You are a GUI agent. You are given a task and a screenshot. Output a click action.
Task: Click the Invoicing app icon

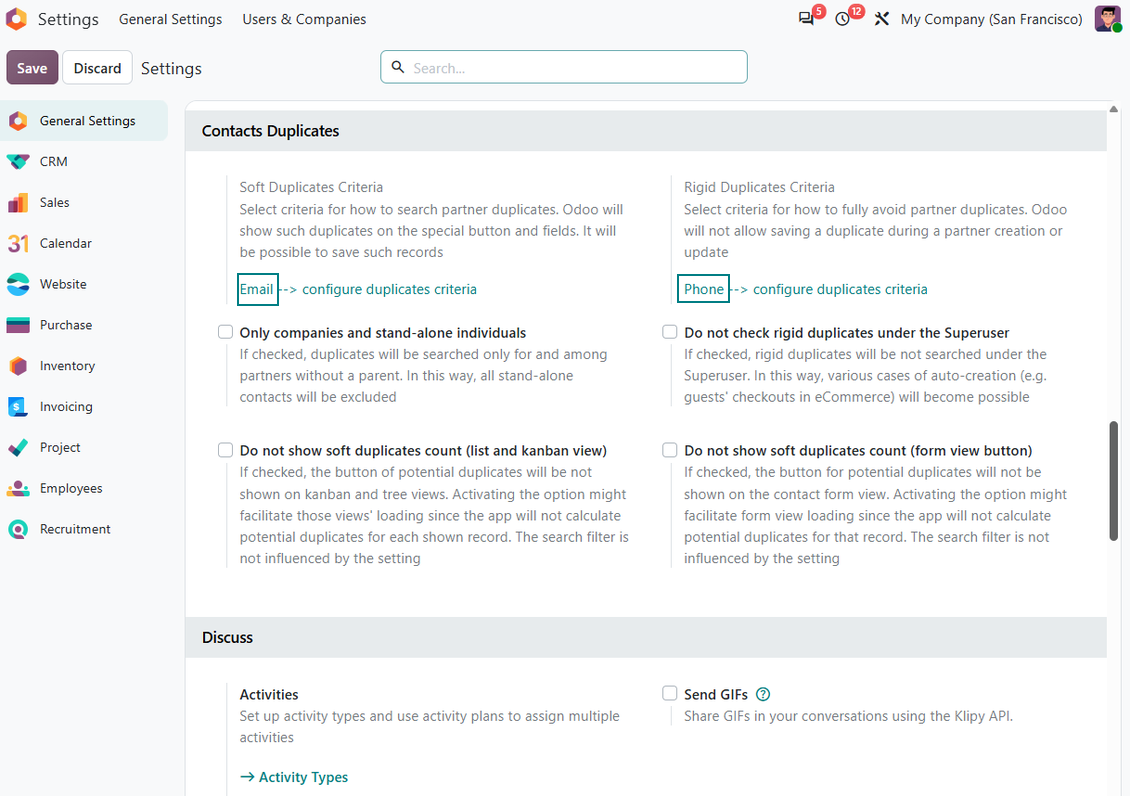[x=18, y=406]
